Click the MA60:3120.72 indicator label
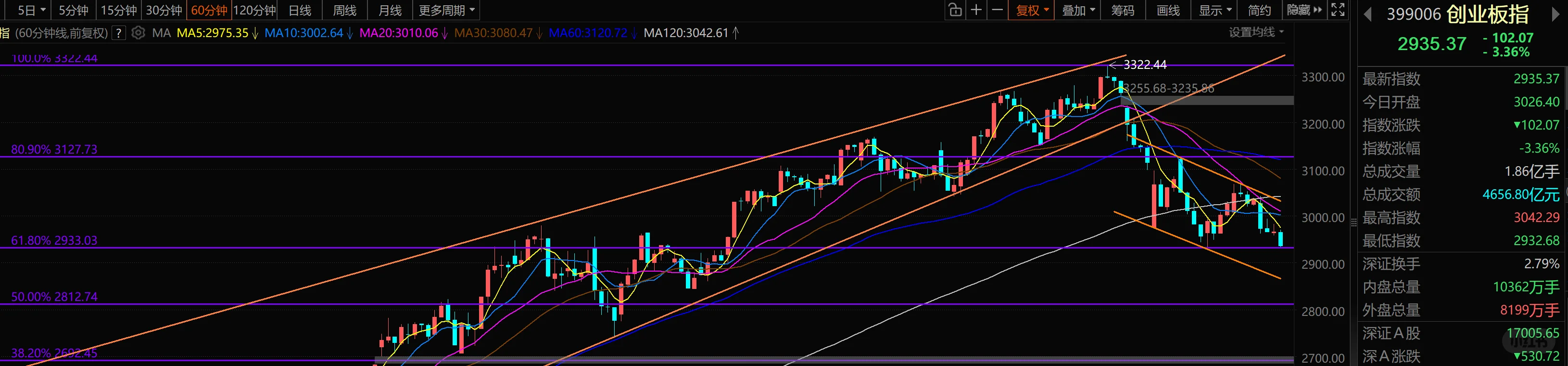This screenshot has height=366, width=1568. click(588, 33)
